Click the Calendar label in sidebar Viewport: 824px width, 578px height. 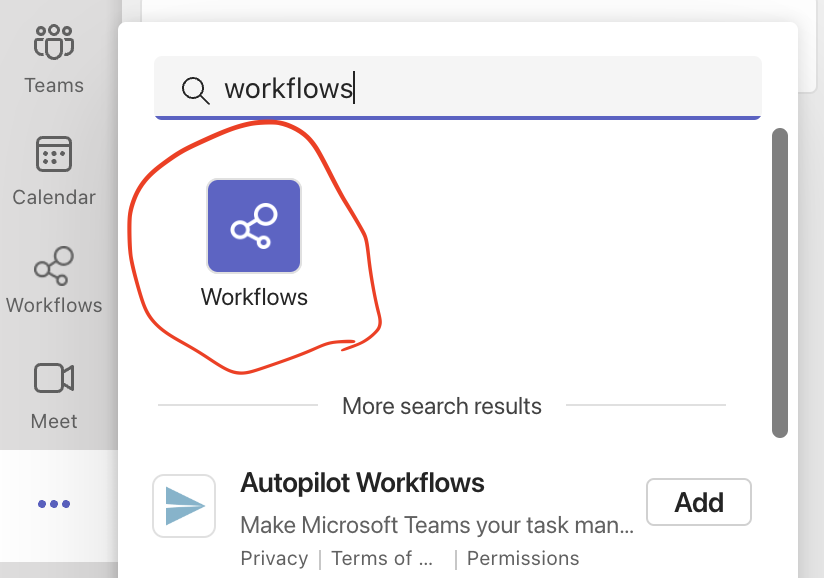click(54, 197)
